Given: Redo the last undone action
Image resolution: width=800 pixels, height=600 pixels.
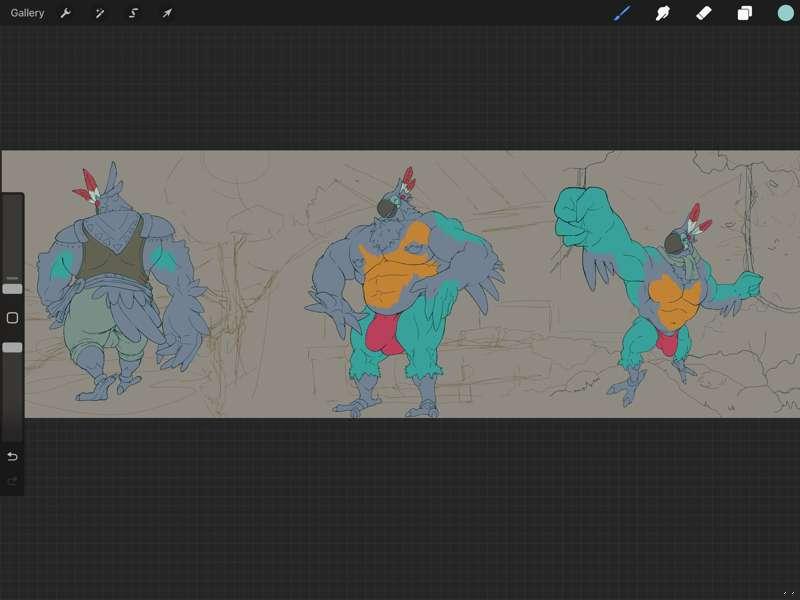Looking at the screenshot, I should [12, 481].
